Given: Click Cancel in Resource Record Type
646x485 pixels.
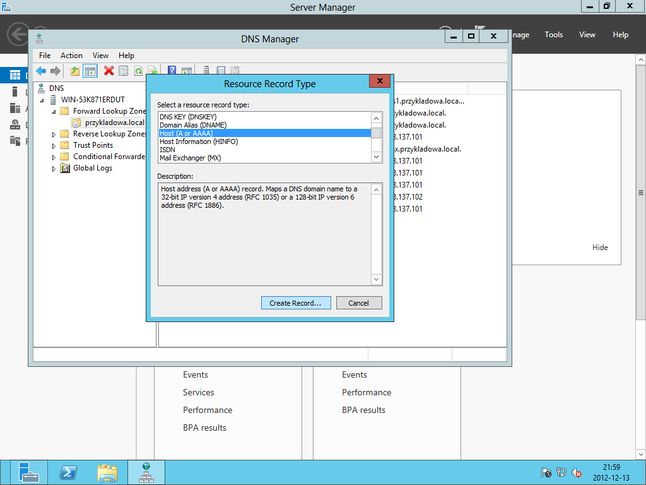Looking at the screenshot, I should (359, 303).
